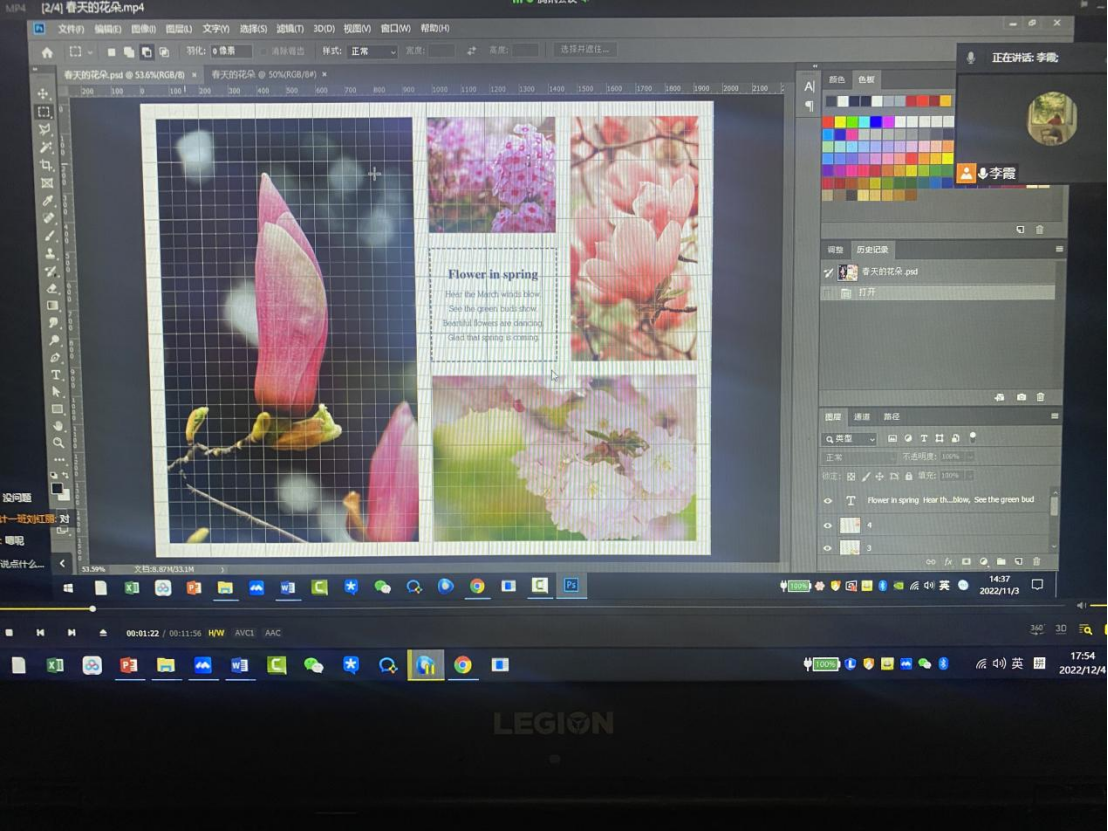Switch to the 通道 channels tab
This screenshot has height=831, width=1108.
861,417
